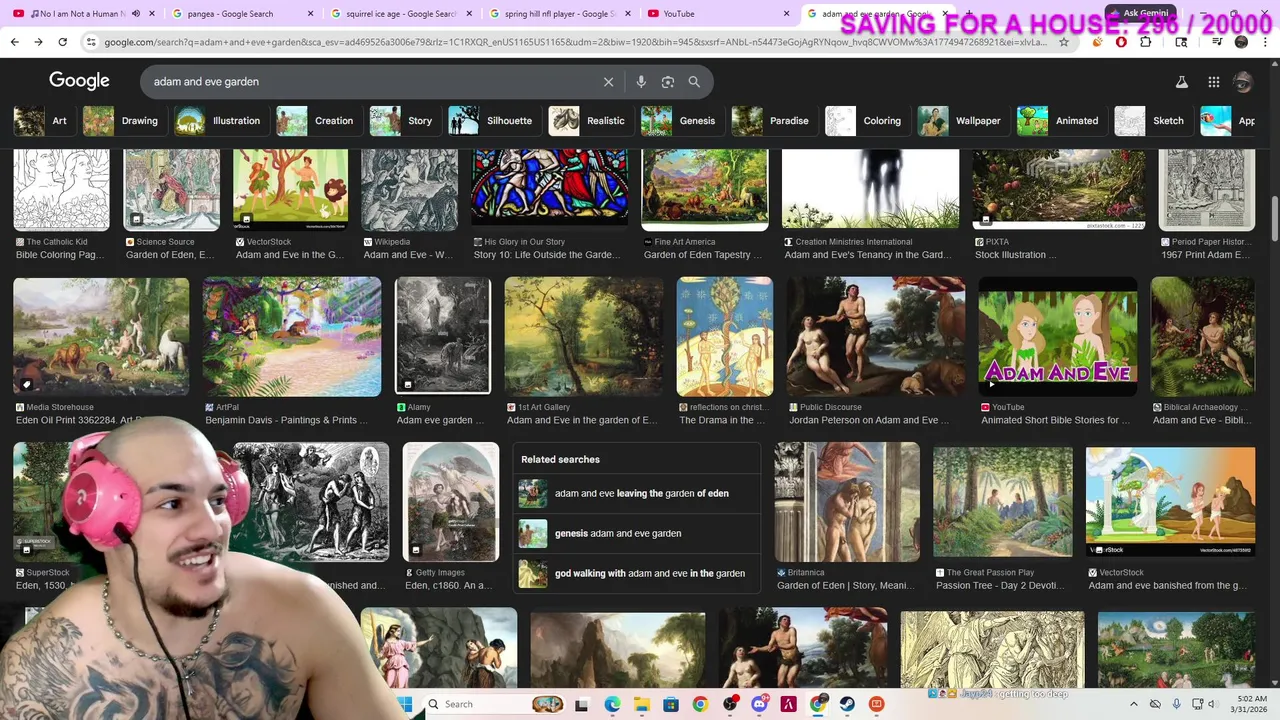The width and height of the screenshot is (1280, 720).
Task: Open Microsoft Edge from the taskbar
Action: tap(612, 704)
